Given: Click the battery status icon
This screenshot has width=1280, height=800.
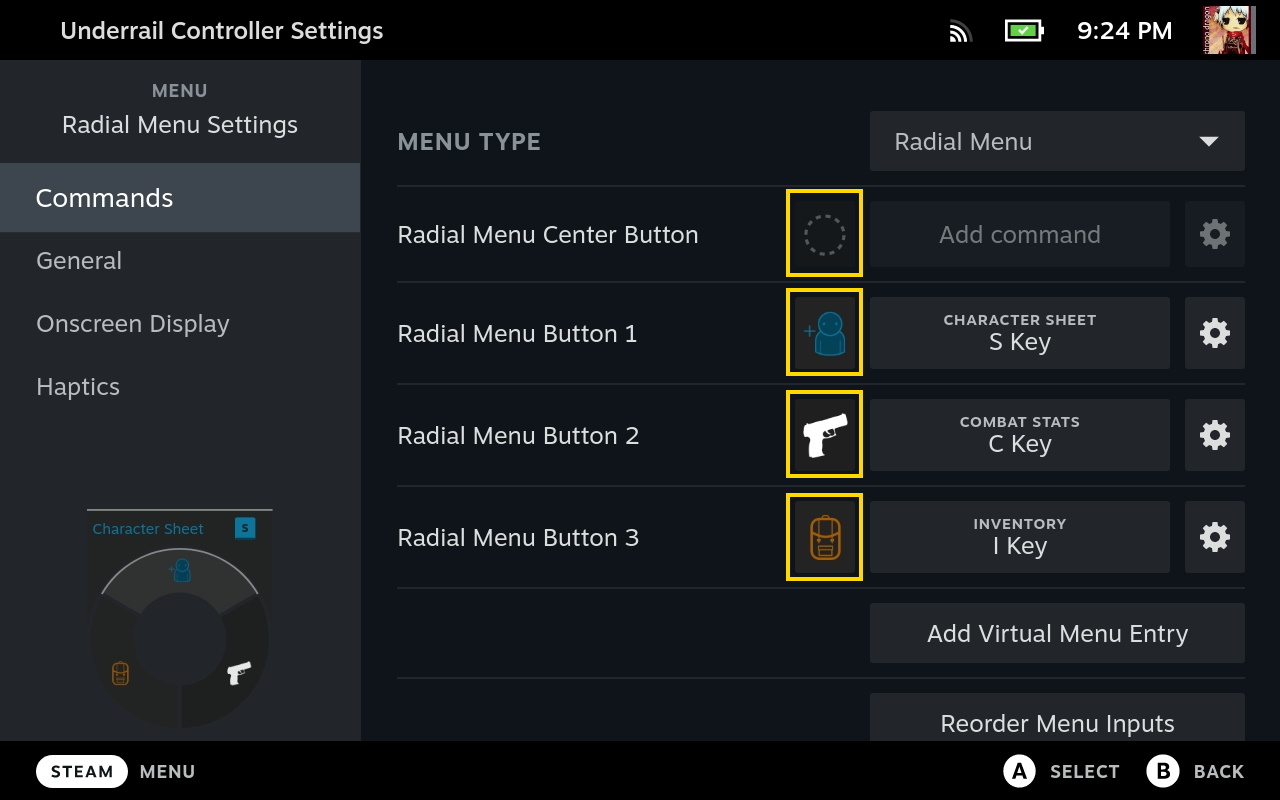Looking at the screenshot, I should [1024, 31].
